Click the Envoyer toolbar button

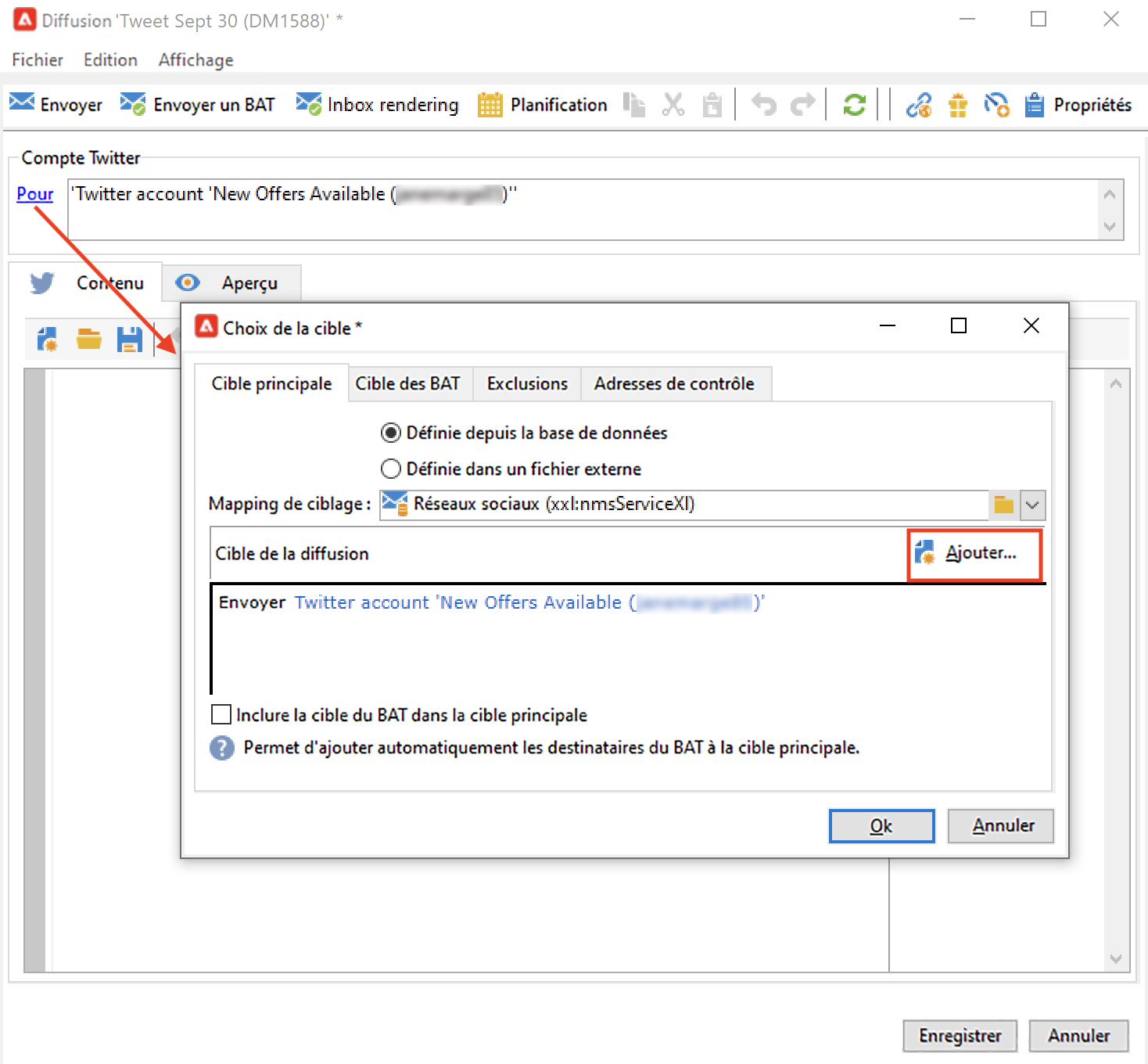pyautogui.click(x=56, y=104)
